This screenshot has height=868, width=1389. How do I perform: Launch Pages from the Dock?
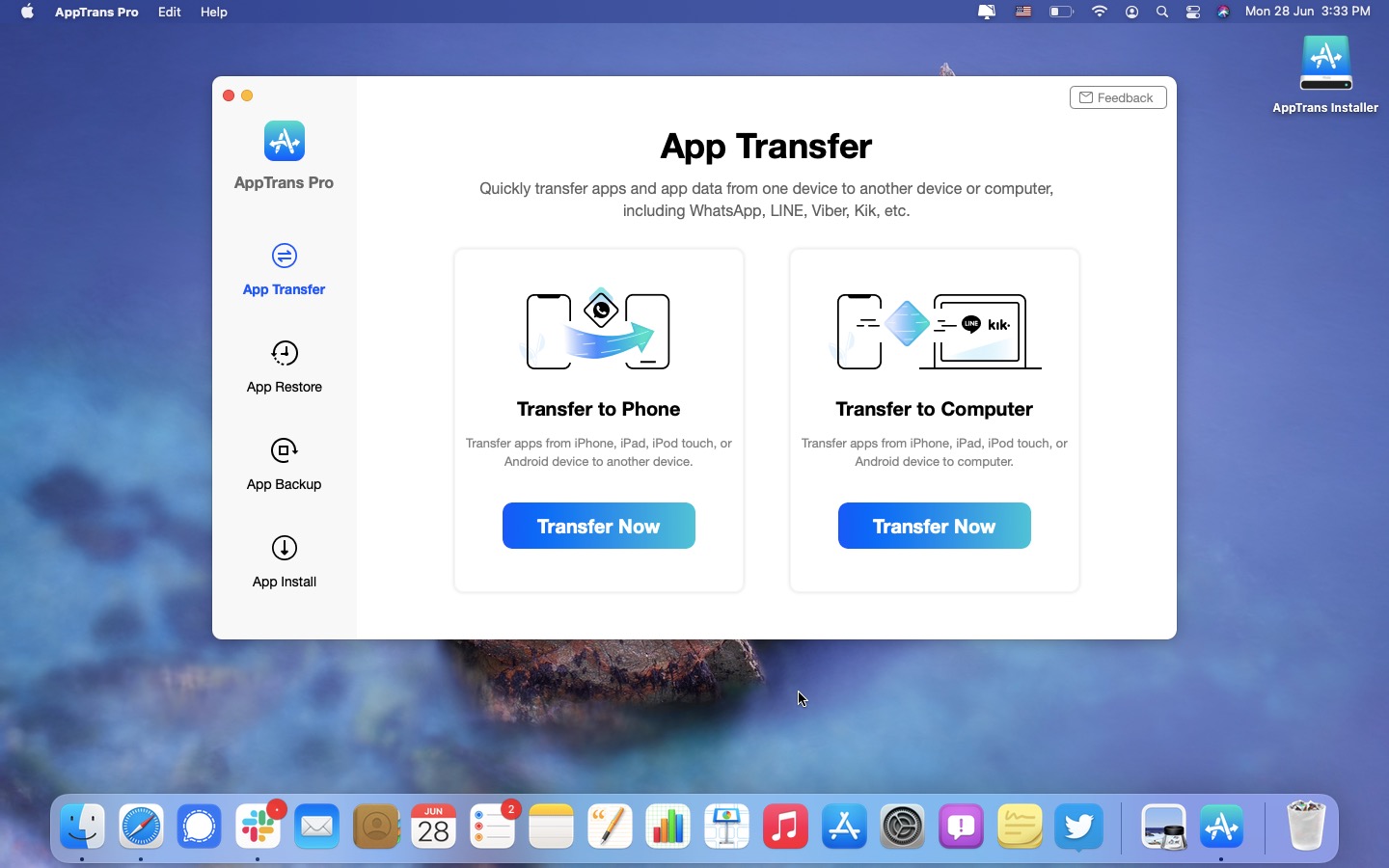coord(611,827)
